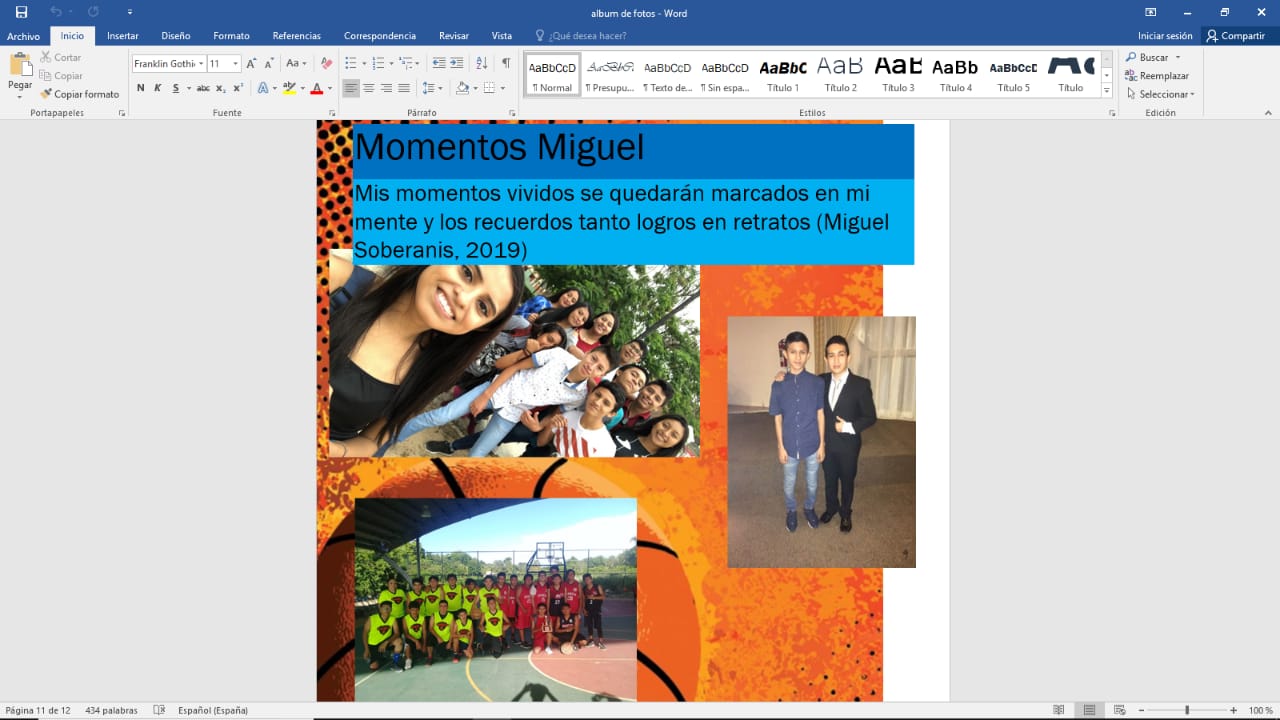Zoom out with the minus button
The height and width of the screenshot is (720, 1280).
(x=1141, y=710)
